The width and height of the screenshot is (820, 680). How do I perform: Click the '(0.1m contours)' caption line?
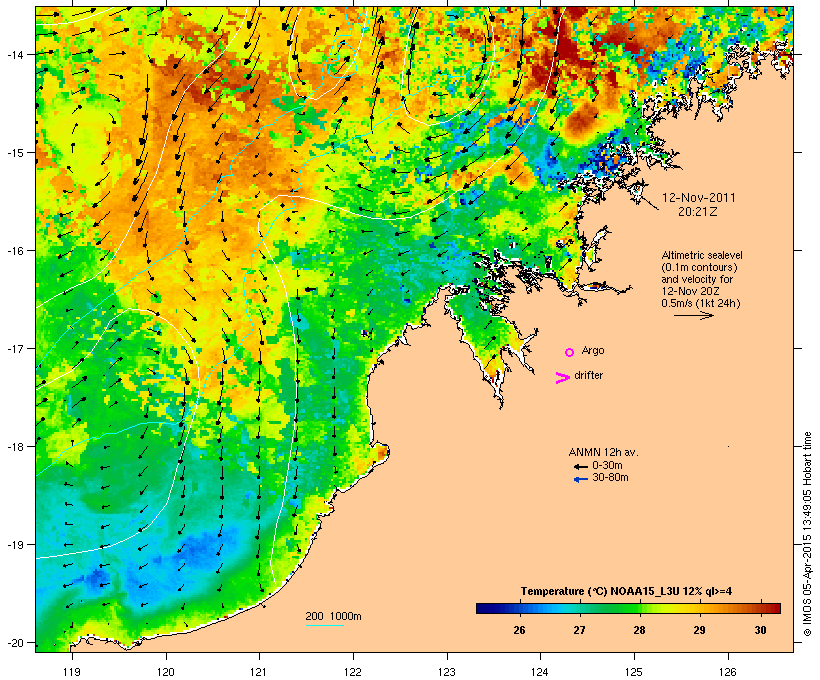pyautogui.click(x=699, y=267)
